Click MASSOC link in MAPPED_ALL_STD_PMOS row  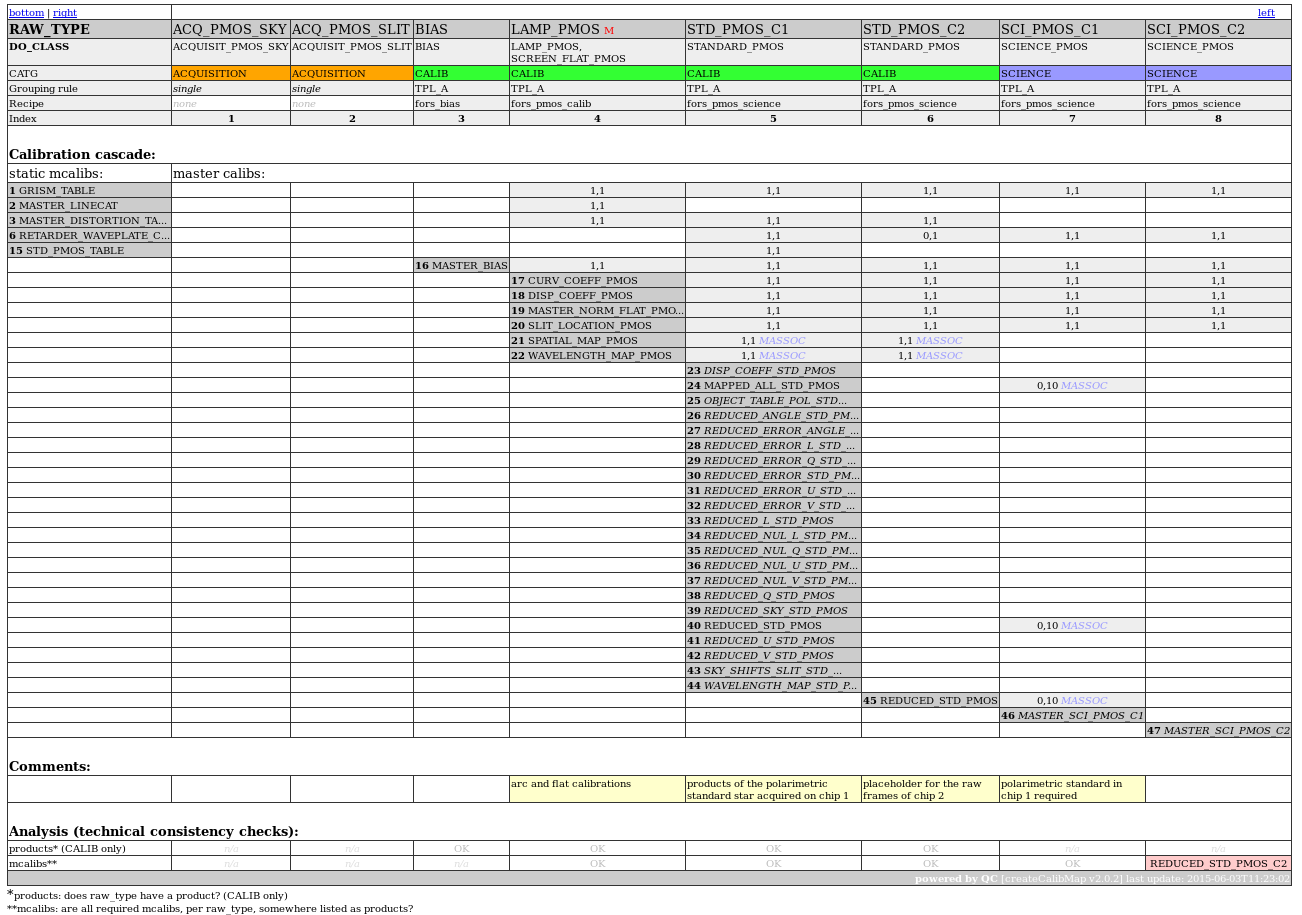pyautogui.click(x=1084, y=386)
